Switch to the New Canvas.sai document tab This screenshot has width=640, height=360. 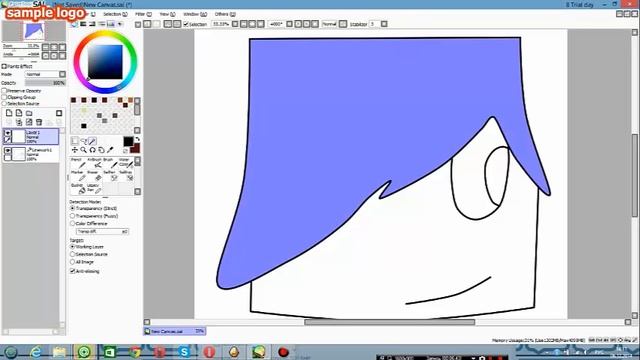pos(175,331)
